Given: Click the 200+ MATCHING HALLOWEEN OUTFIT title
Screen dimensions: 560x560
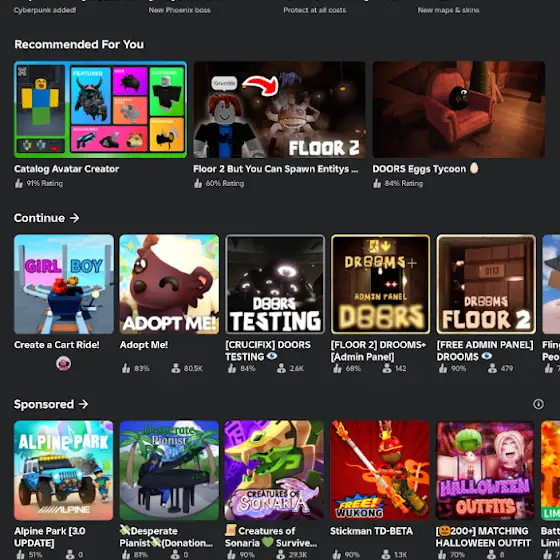Looking at the screenshot, I should (483, 537).
